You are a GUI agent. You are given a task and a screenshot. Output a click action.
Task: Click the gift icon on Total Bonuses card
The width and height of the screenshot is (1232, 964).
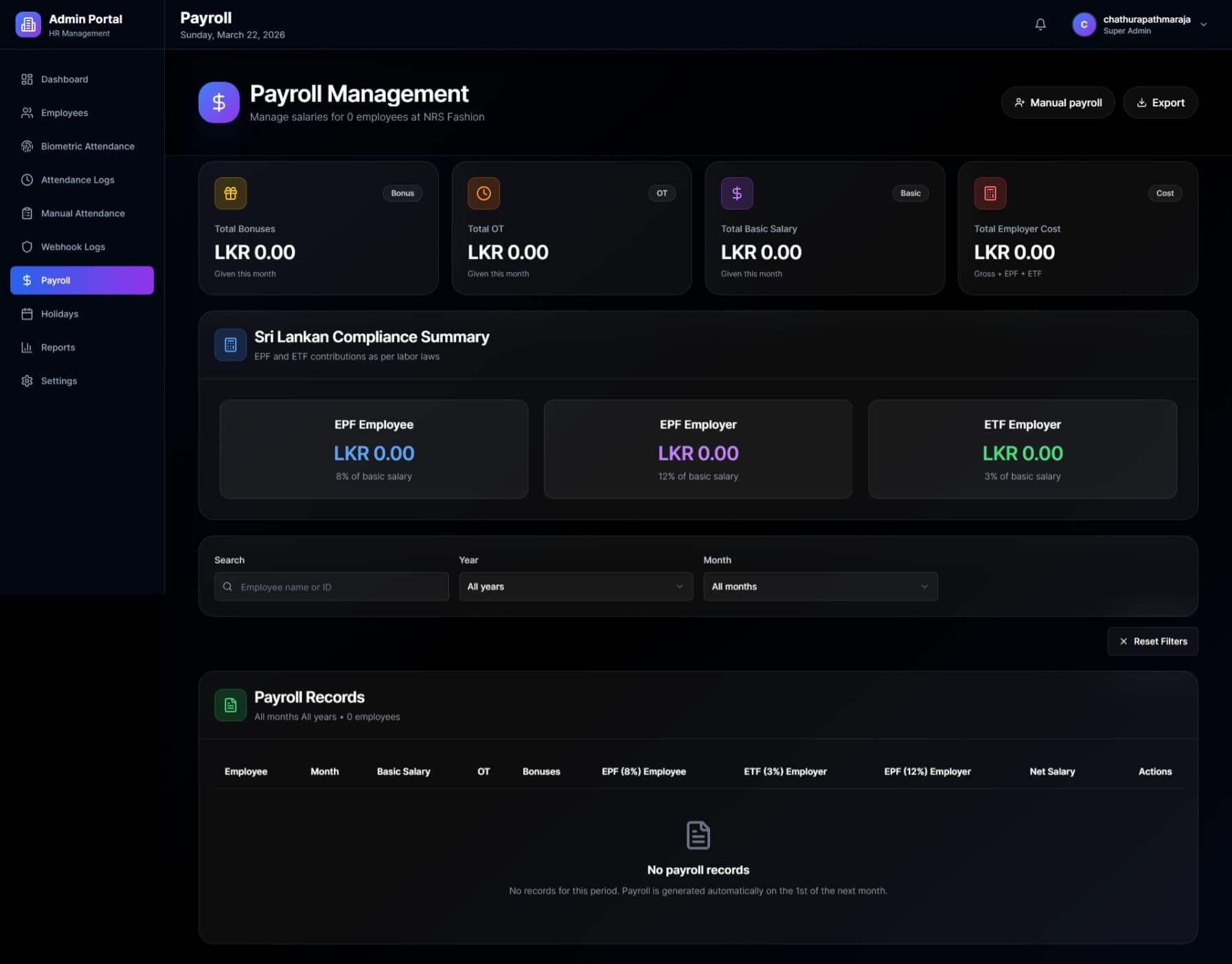(x=230, y=193)
